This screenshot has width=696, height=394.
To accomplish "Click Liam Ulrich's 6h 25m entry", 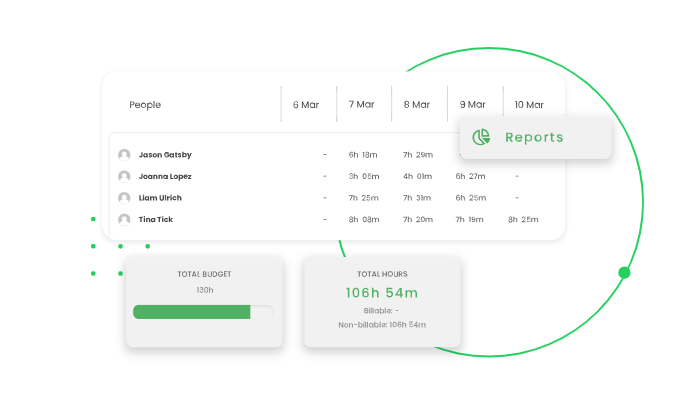I will coord(471,198).
